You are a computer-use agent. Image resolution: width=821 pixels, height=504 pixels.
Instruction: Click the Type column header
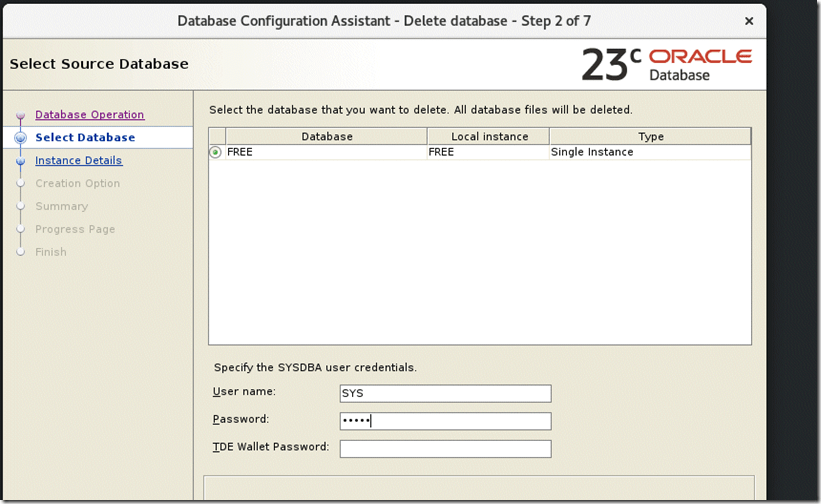pyautogui.click(x=650, y=137)
